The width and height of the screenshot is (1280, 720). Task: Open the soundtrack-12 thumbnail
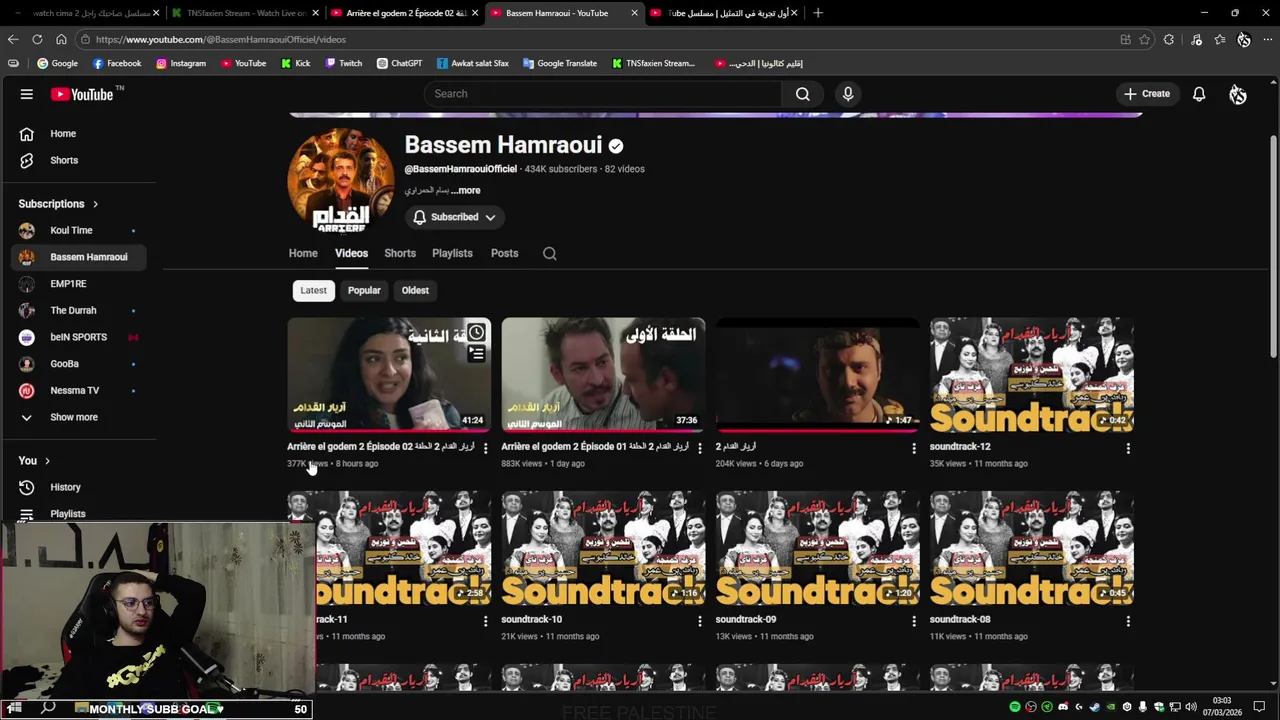(1032, 375)
